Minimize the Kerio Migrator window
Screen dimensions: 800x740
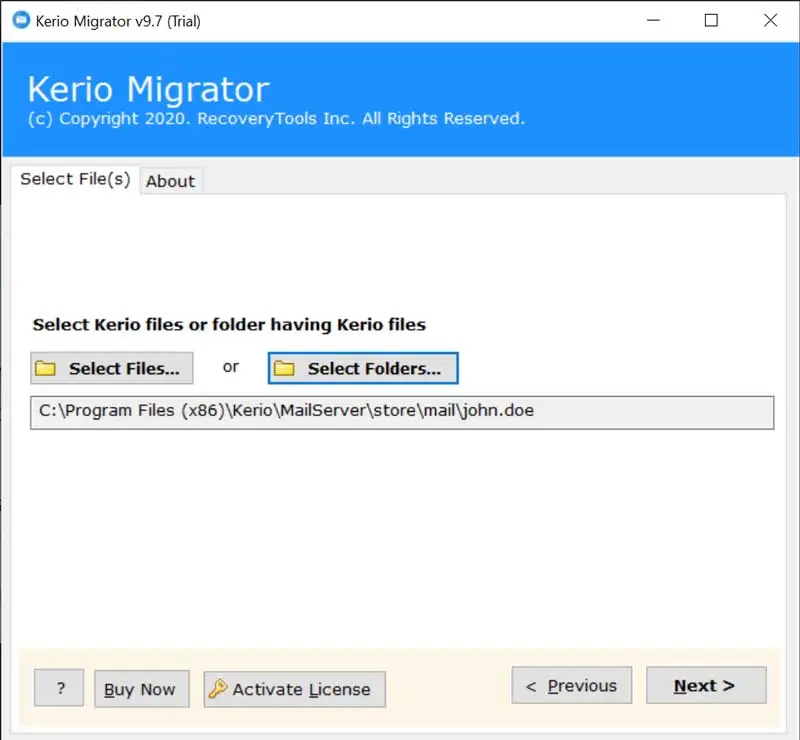click(x=653, y=20)
